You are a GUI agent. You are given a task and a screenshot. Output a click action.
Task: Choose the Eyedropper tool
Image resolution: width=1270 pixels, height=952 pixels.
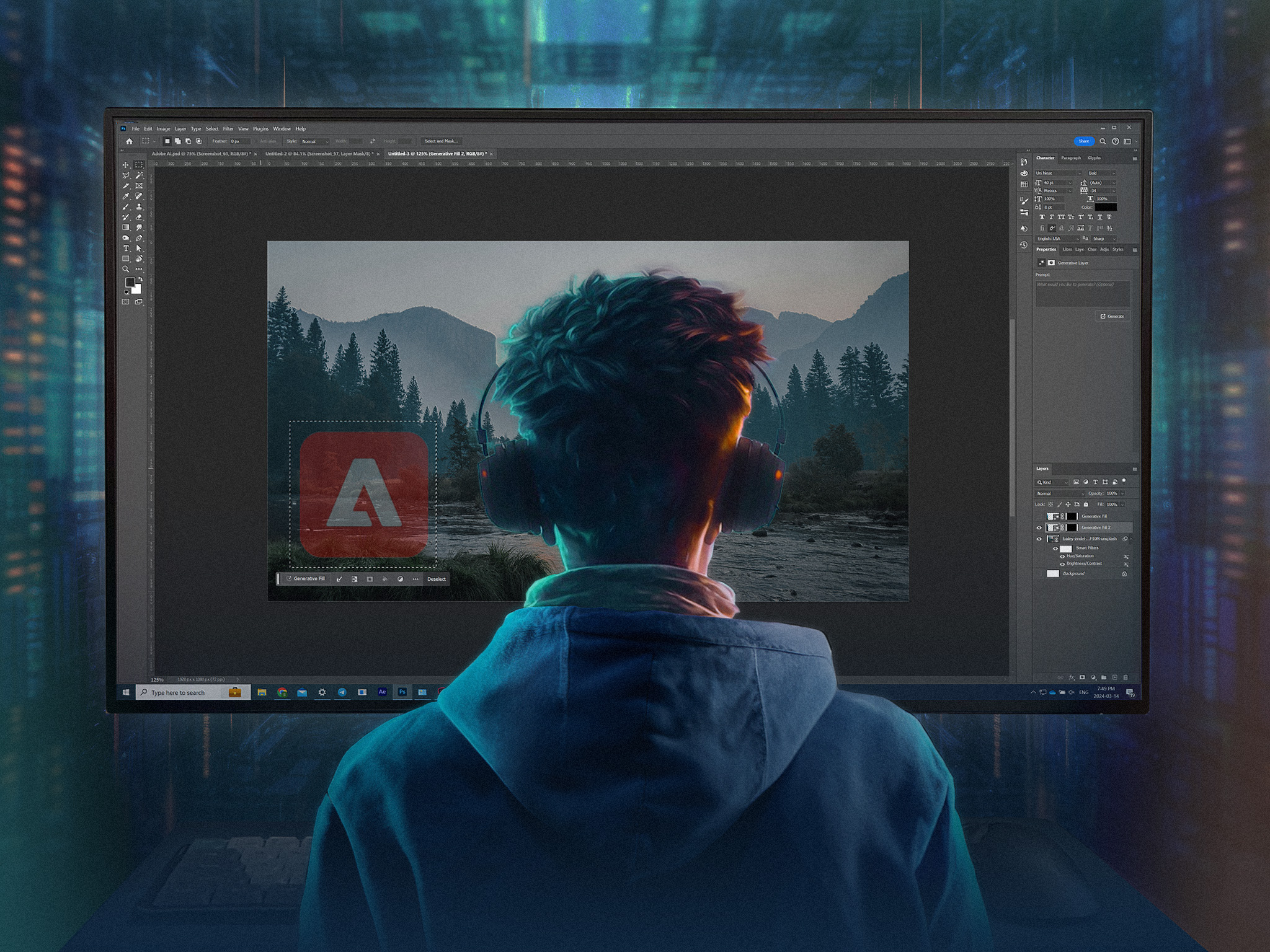pos(126,196)
